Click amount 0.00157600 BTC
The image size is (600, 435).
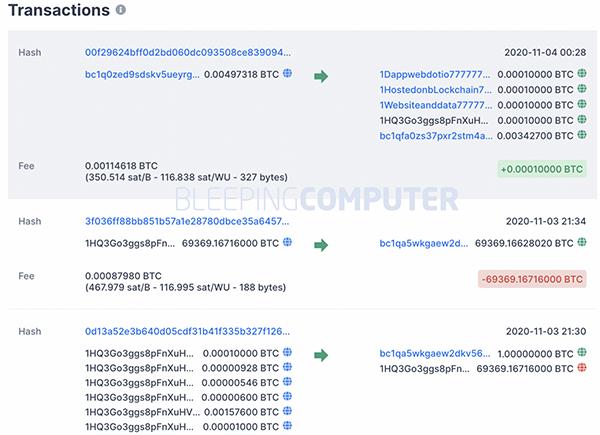pyautogui.click(x=241, y=412)
